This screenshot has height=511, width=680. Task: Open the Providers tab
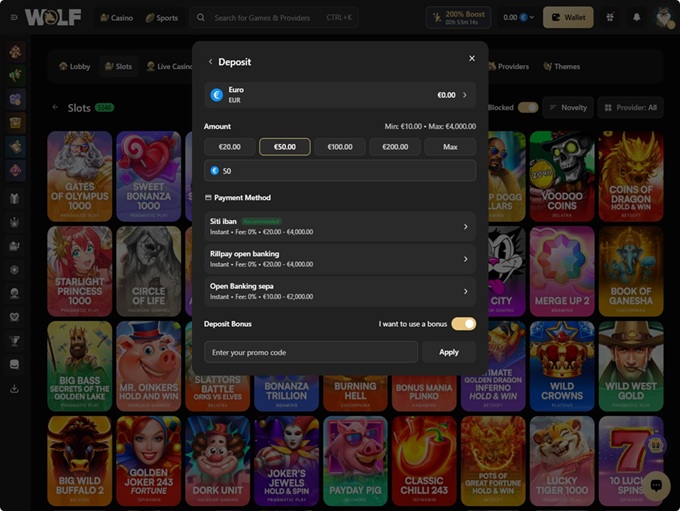pos(508,66)
